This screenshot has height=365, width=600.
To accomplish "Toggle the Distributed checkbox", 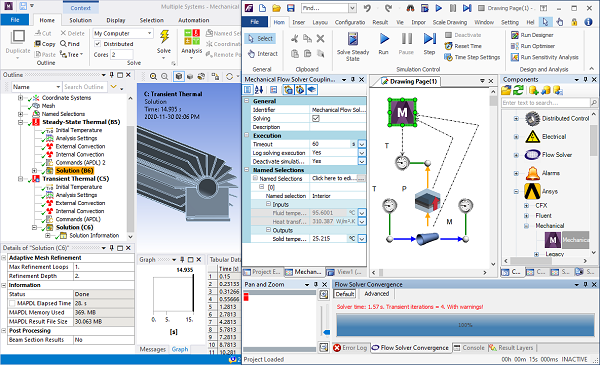I will point(98,44).
